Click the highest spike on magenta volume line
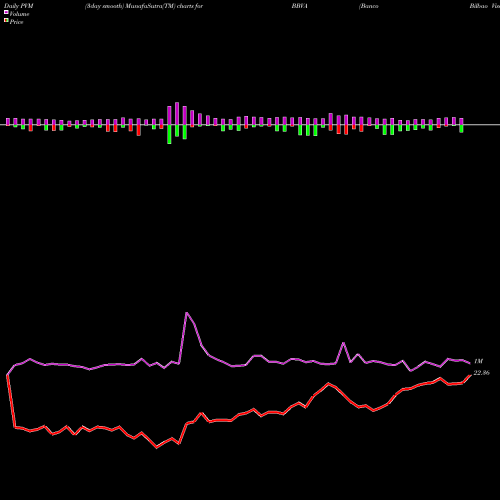Viewport: 500px width, 500px height. (187, 313)
